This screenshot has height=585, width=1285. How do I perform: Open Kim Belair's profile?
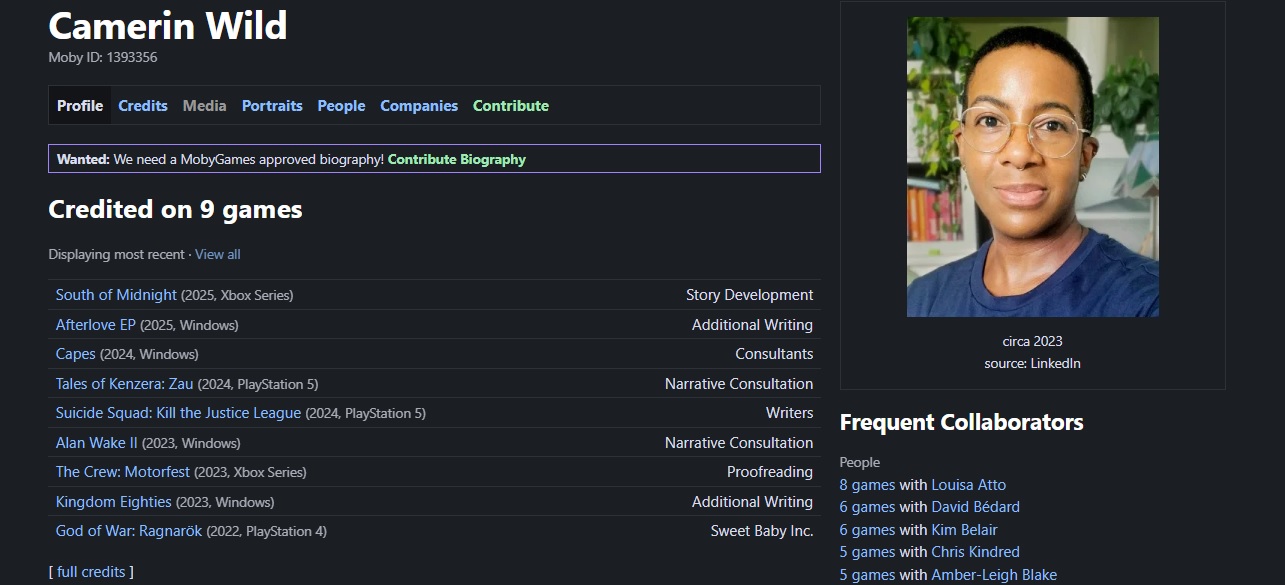pyautogui.click(x=965, y=530)
